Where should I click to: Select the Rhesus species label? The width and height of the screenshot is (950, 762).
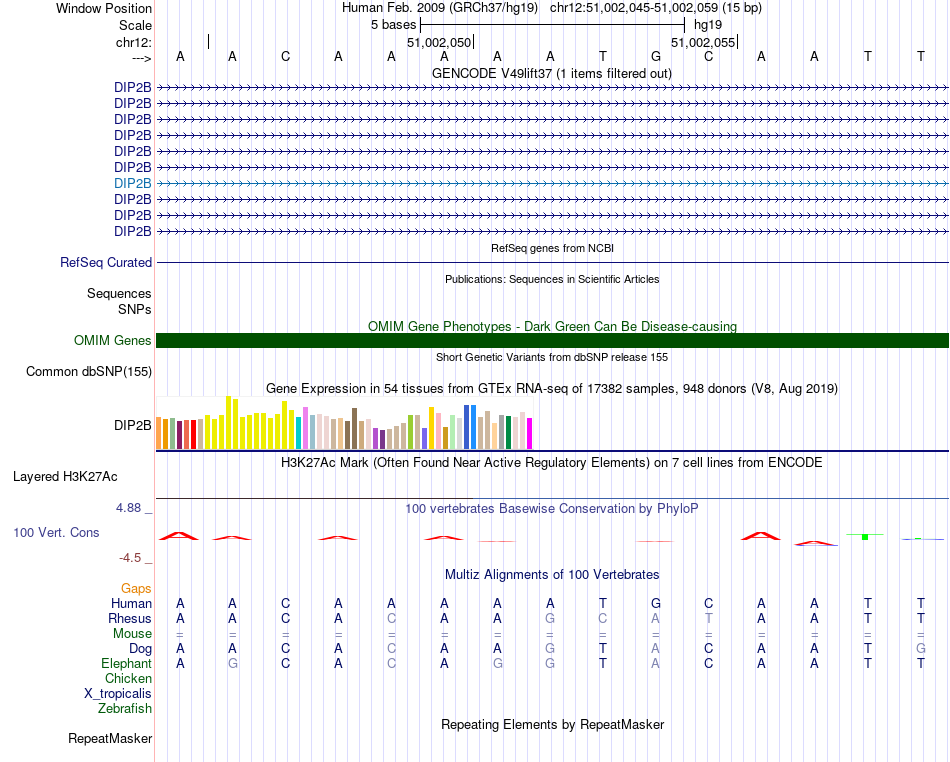[129, 618]
